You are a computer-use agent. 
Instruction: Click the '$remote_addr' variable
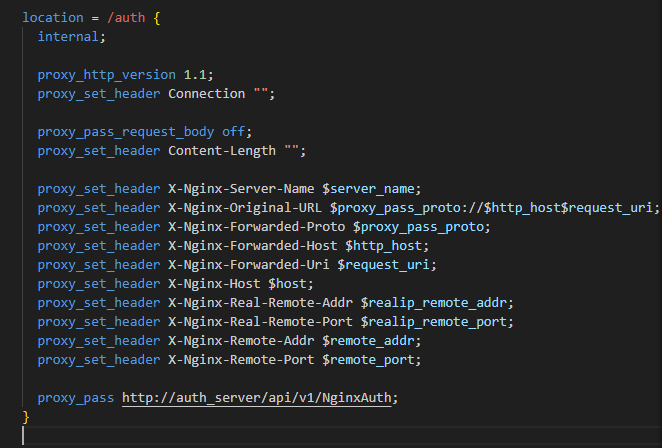[x=368, y=341]
